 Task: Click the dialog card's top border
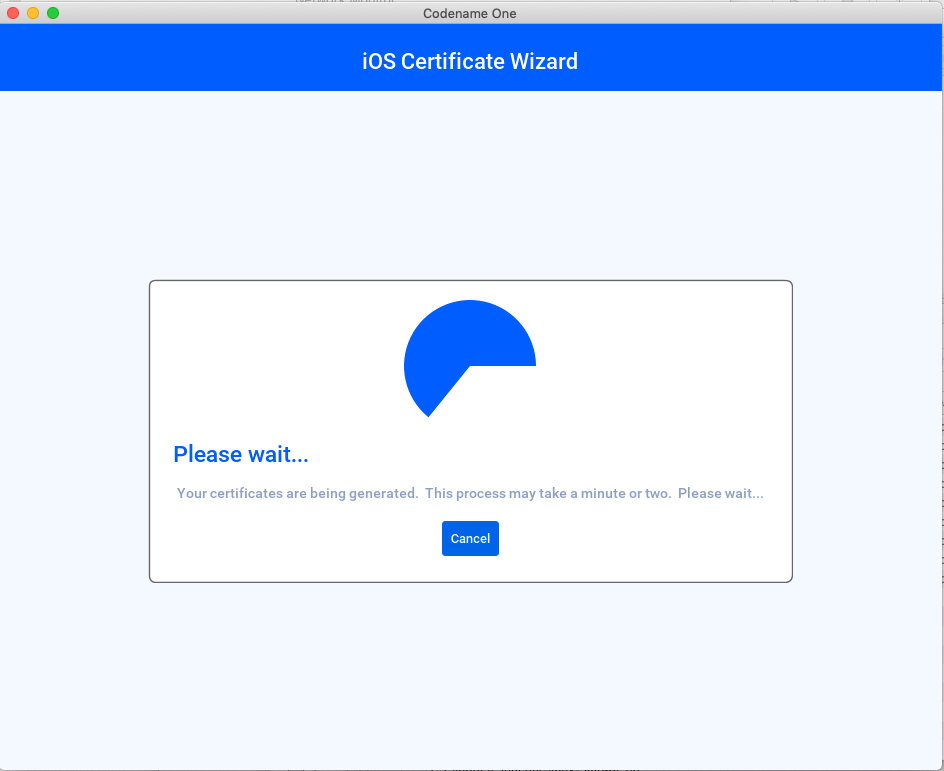tap(470, 281)
